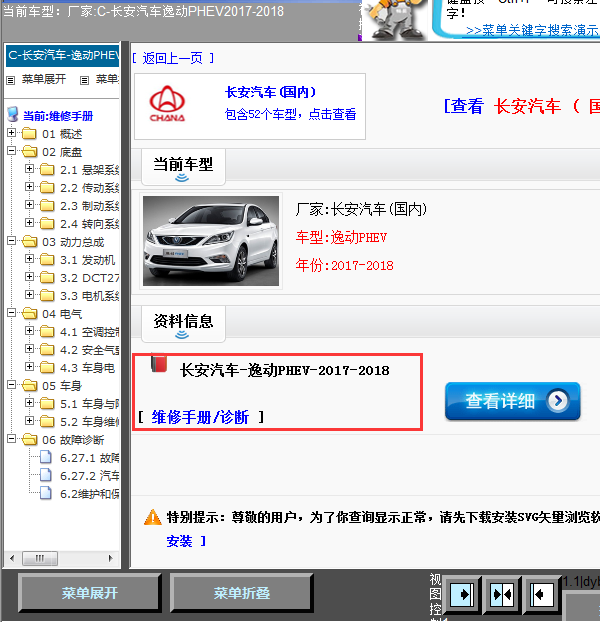Expand the 4.1 空调控制 node
This screenshot has width=600, height=622.
tap(29, 330)
